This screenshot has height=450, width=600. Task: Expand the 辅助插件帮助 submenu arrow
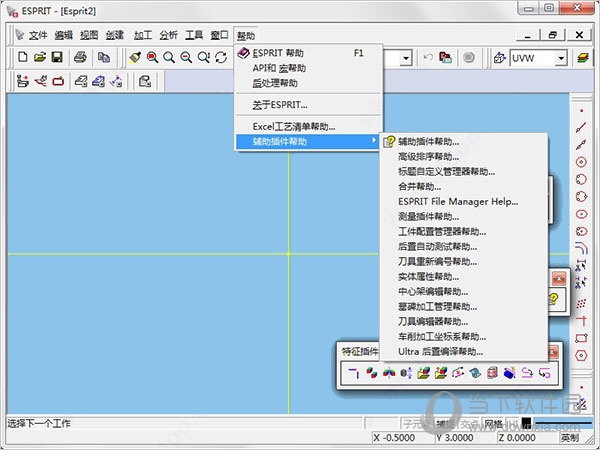click(x=374, y=141)
